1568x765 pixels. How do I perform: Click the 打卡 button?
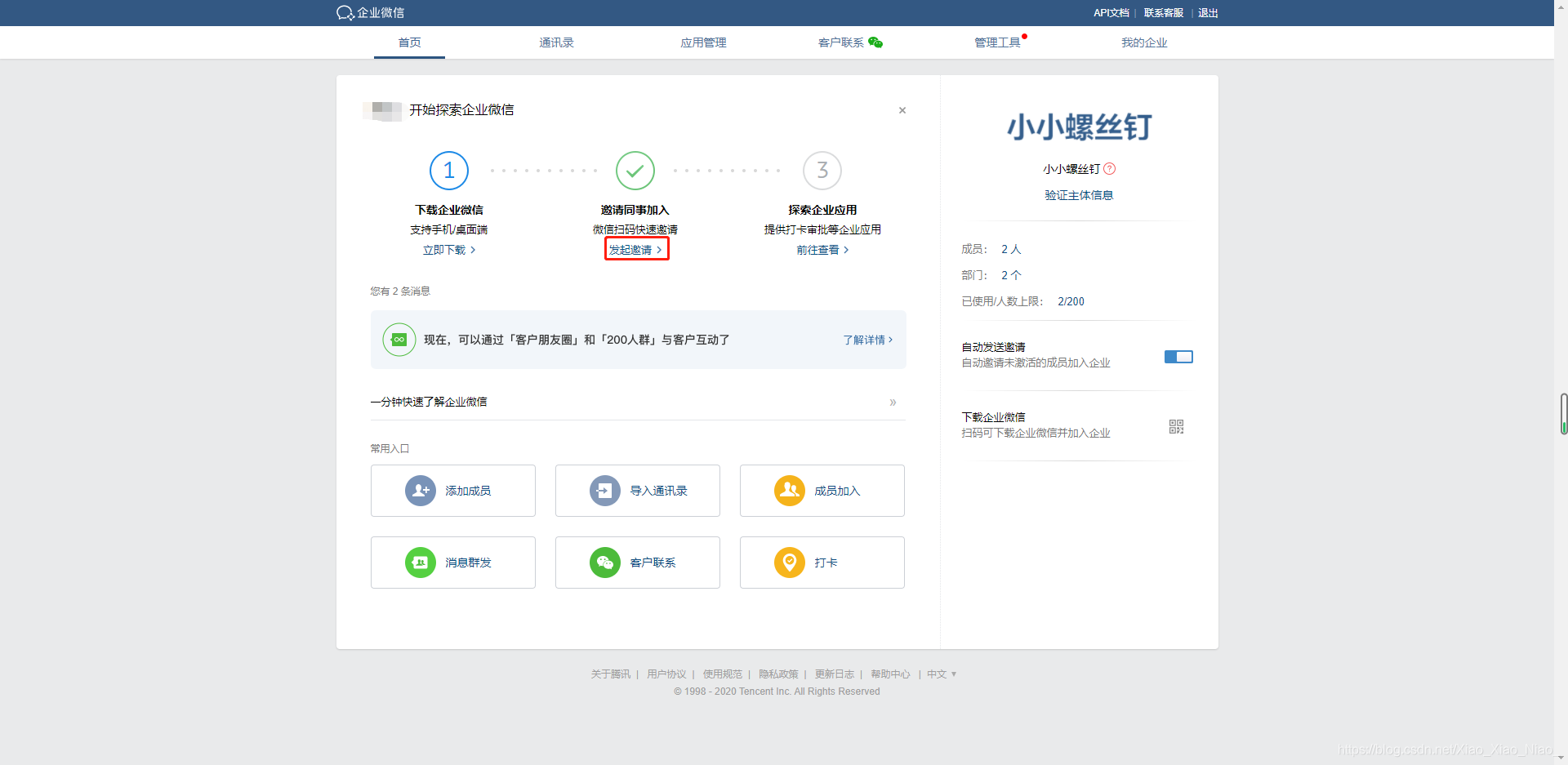(x=822, y=563)
